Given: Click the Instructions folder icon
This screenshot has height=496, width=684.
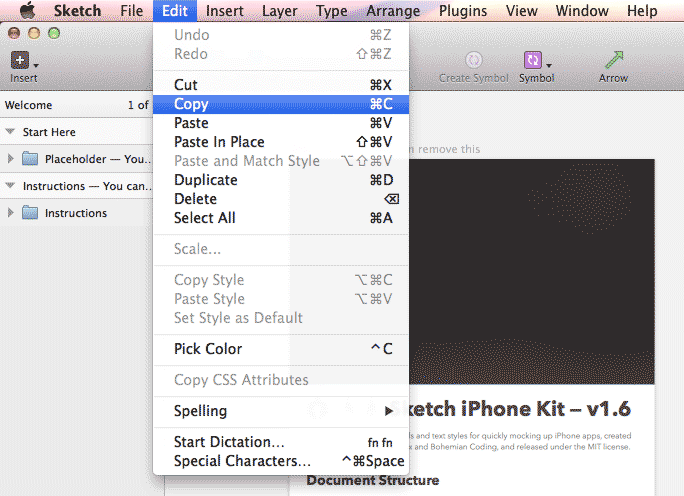Looking at the screenshot, I should click(30, 213).
